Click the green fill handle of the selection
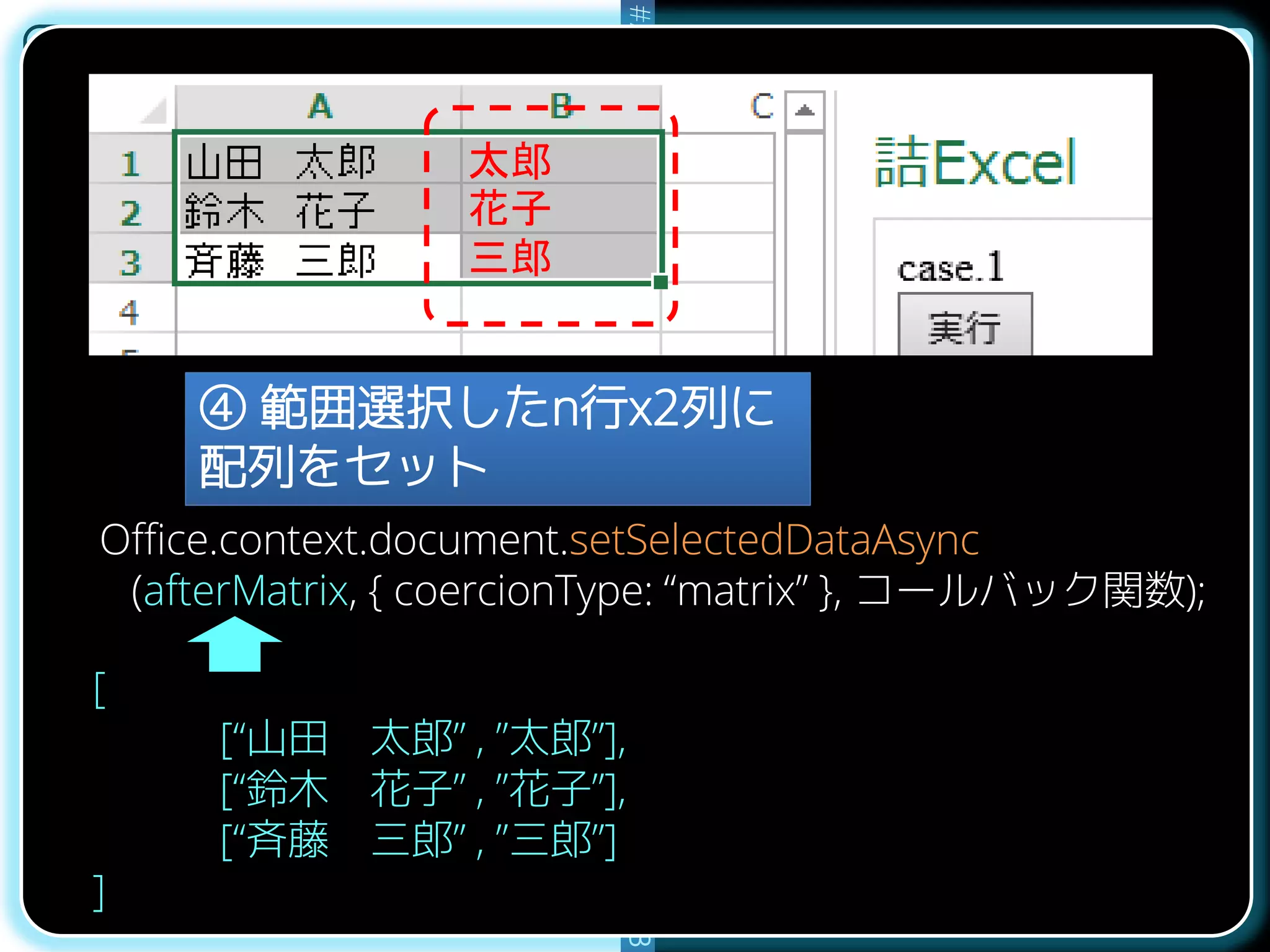 (661, 282)
